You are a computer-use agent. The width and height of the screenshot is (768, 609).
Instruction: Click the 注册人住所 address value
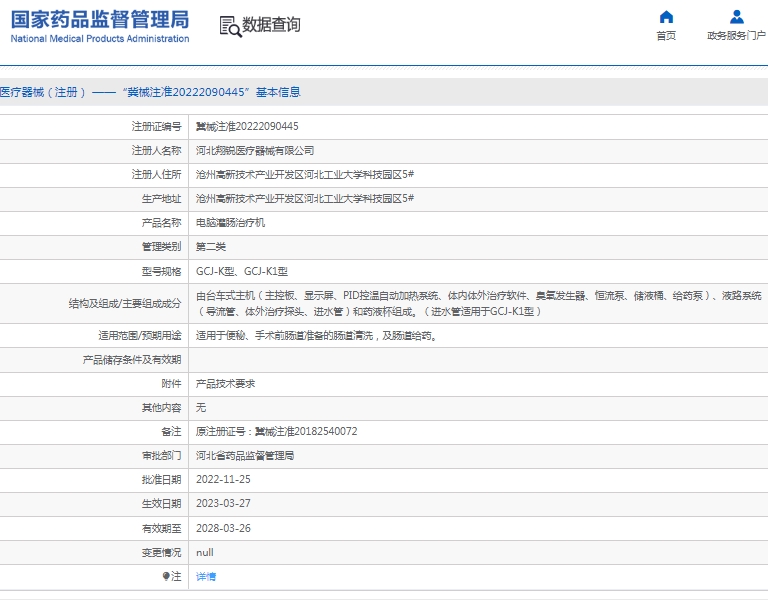305,174
